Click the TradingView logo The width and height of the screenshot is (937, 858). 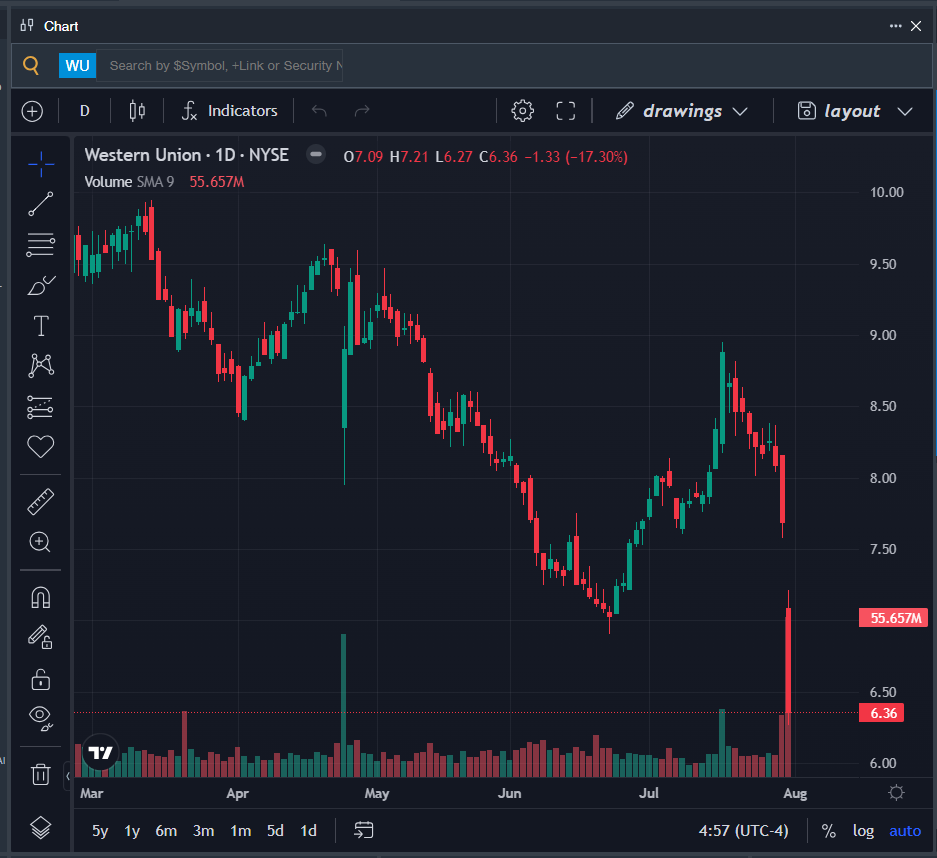[100, 752]
